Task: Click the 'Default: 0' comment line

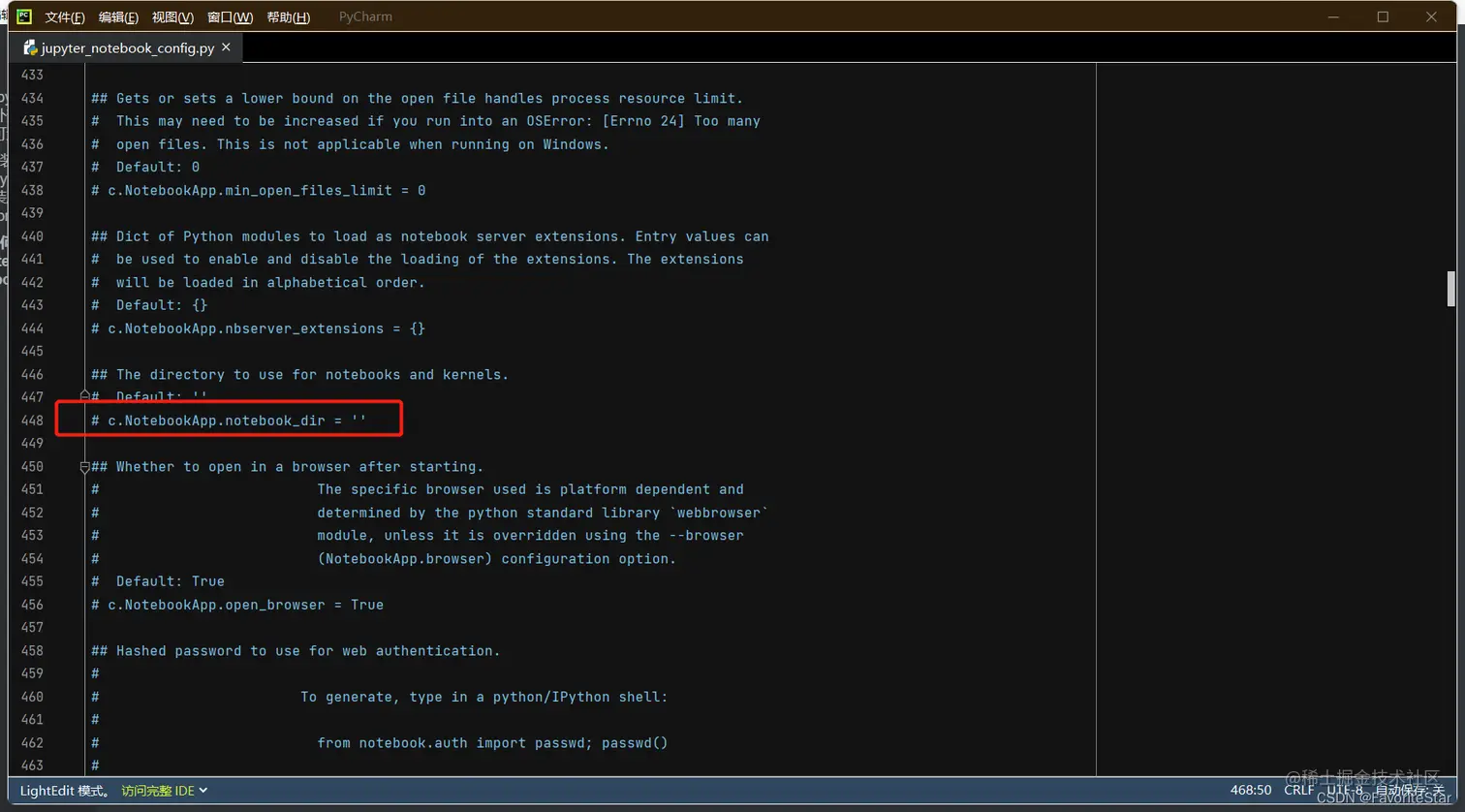Action: coord(145,167)
